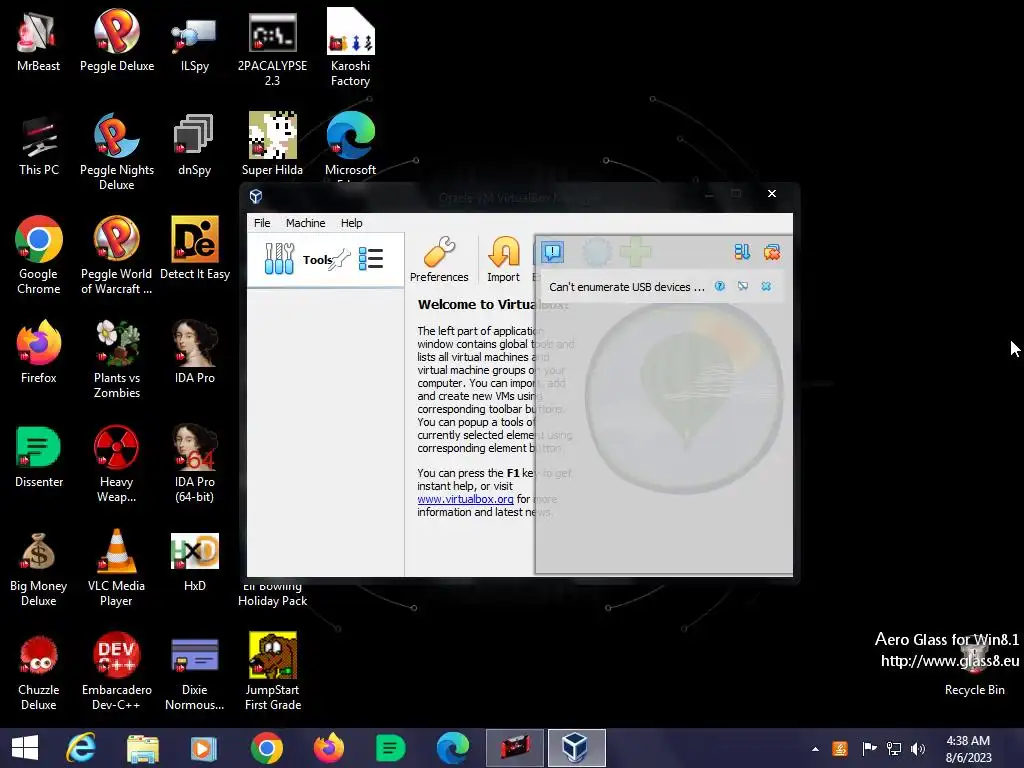Switch to the red app taskbar button
Screen dimensions: 1024x768
(515, 748)
